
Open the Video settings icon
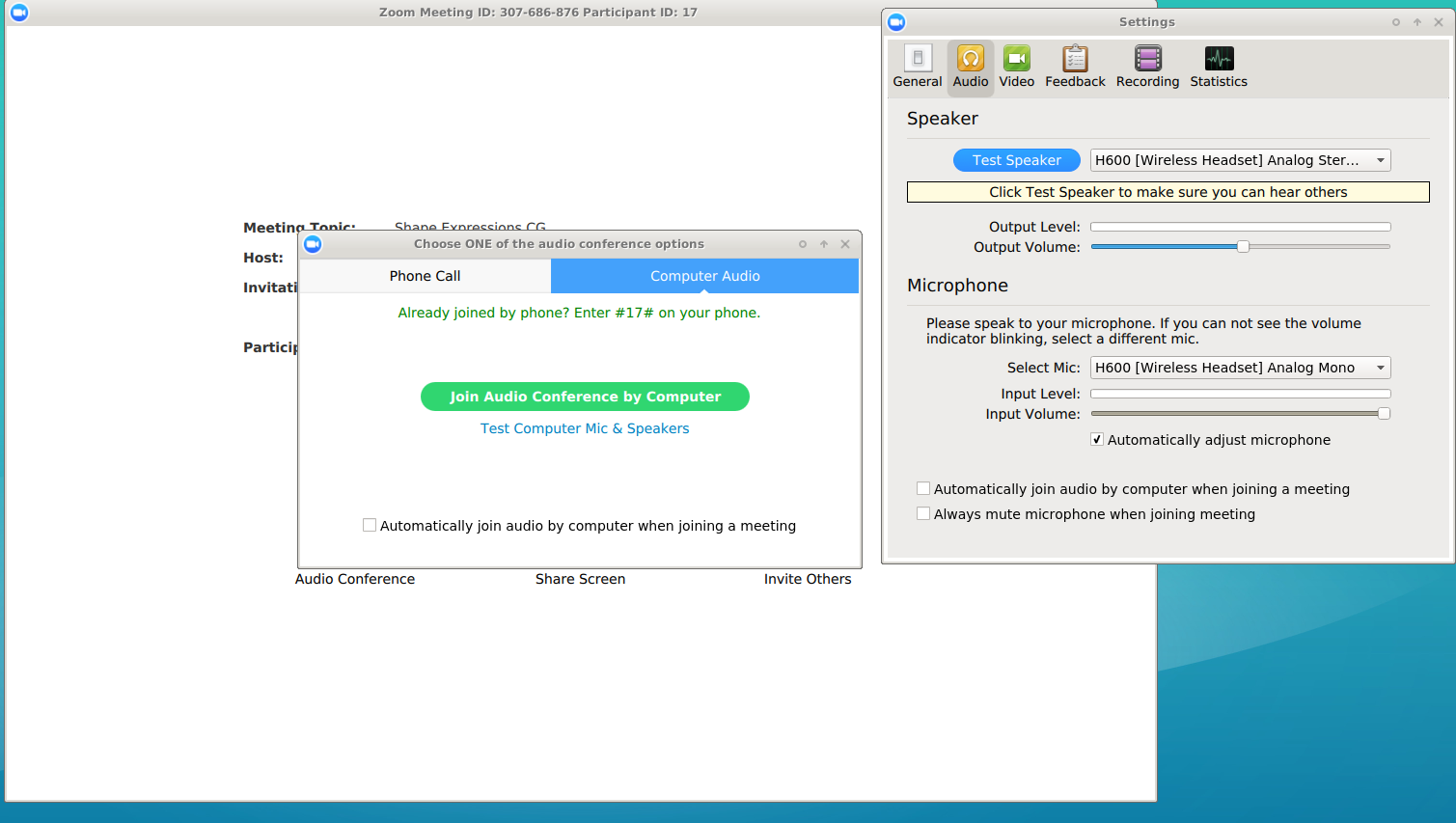click(1016, 59)
